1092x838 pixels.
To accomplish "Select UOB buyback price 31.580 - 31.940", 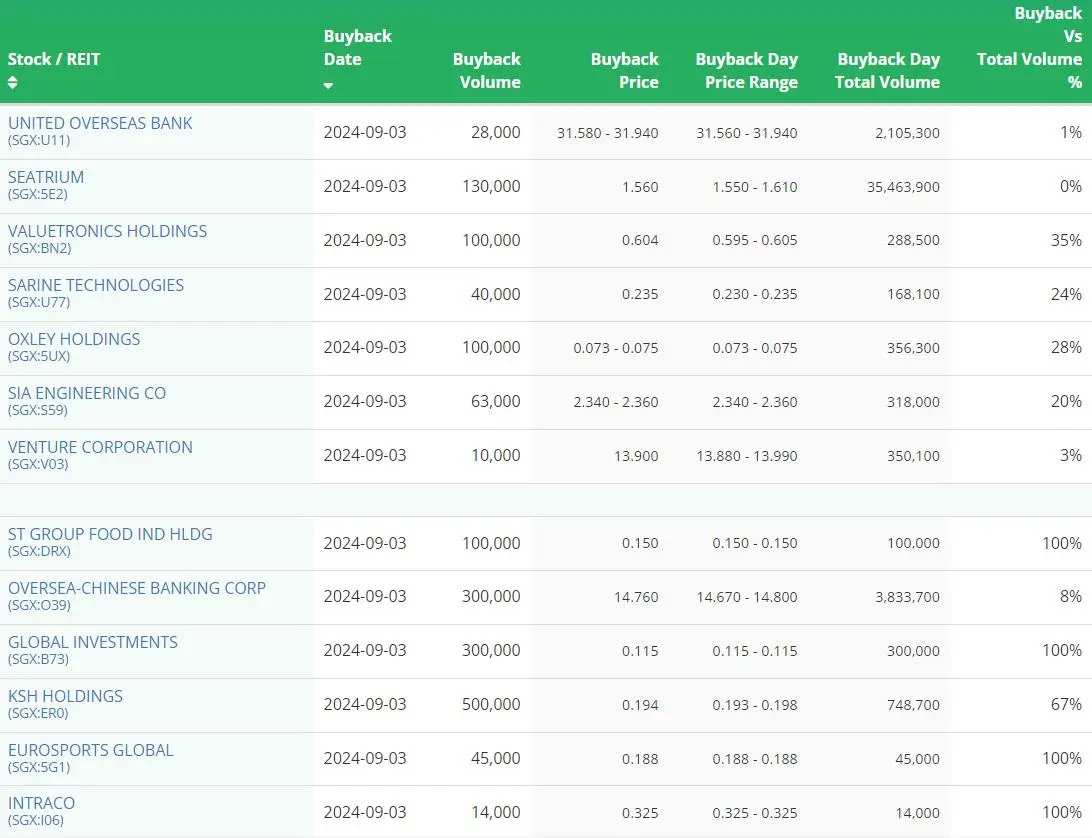I will pyautogui.click(x=607, y=133).
